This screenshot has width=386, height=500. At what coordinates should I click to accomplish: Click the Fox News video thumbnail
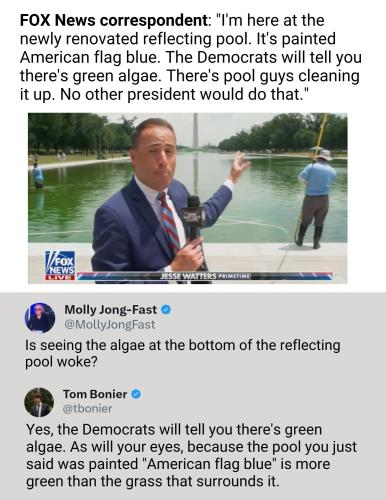point(188,198)
